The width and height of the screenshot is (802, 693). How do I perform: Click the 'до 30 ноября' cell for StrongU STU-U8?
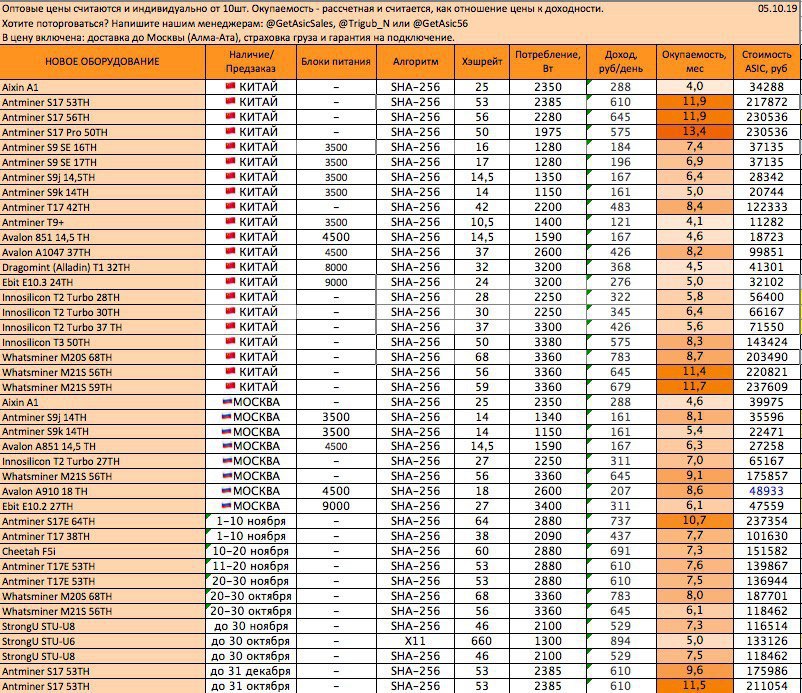[x=251, y=626]
